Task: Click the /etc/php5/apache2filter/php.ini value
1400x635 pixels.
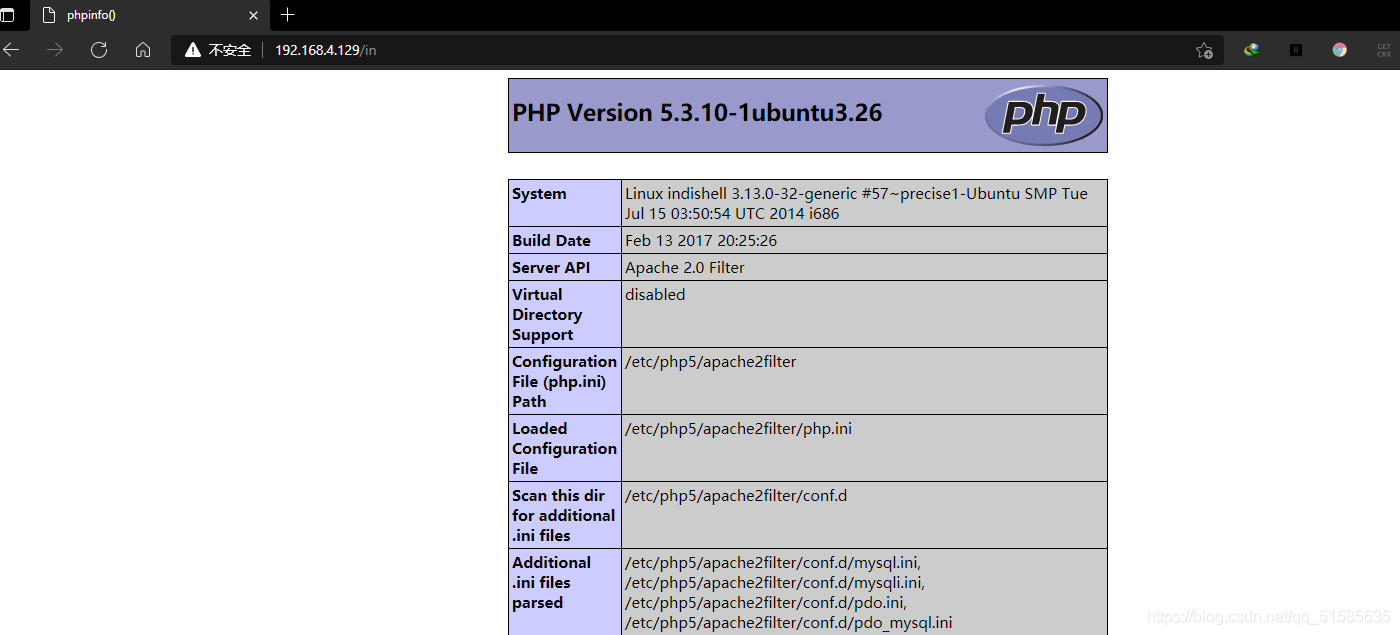Action: click(738, 429)
